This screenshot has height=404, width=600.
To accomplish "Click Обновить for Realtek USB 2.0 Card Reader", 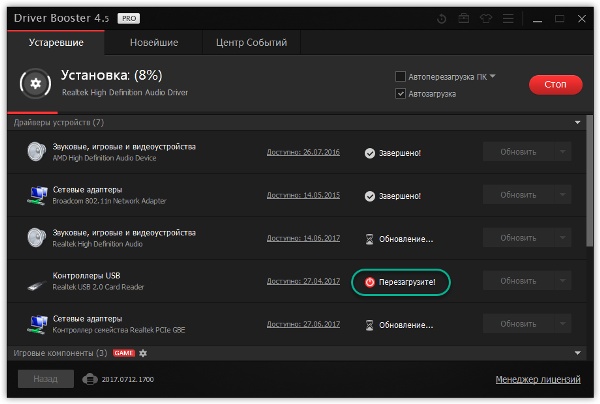I will tap(518, 281).
